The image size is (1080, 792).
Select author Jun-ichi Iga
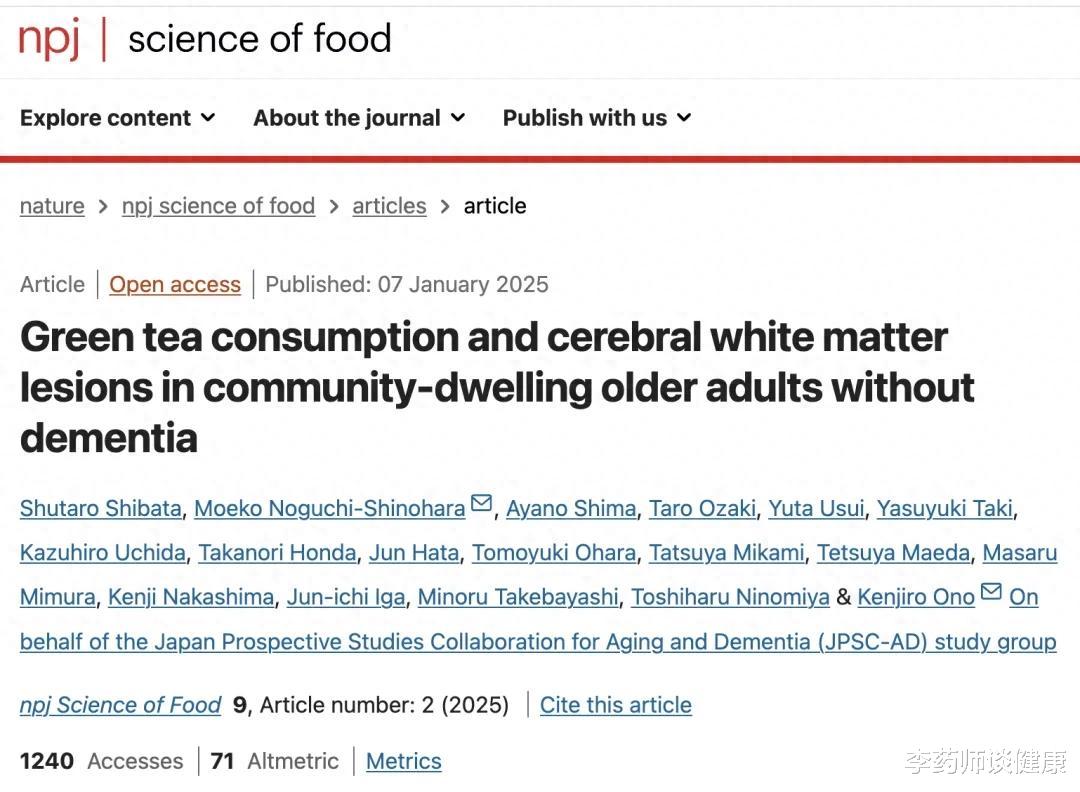346,597
